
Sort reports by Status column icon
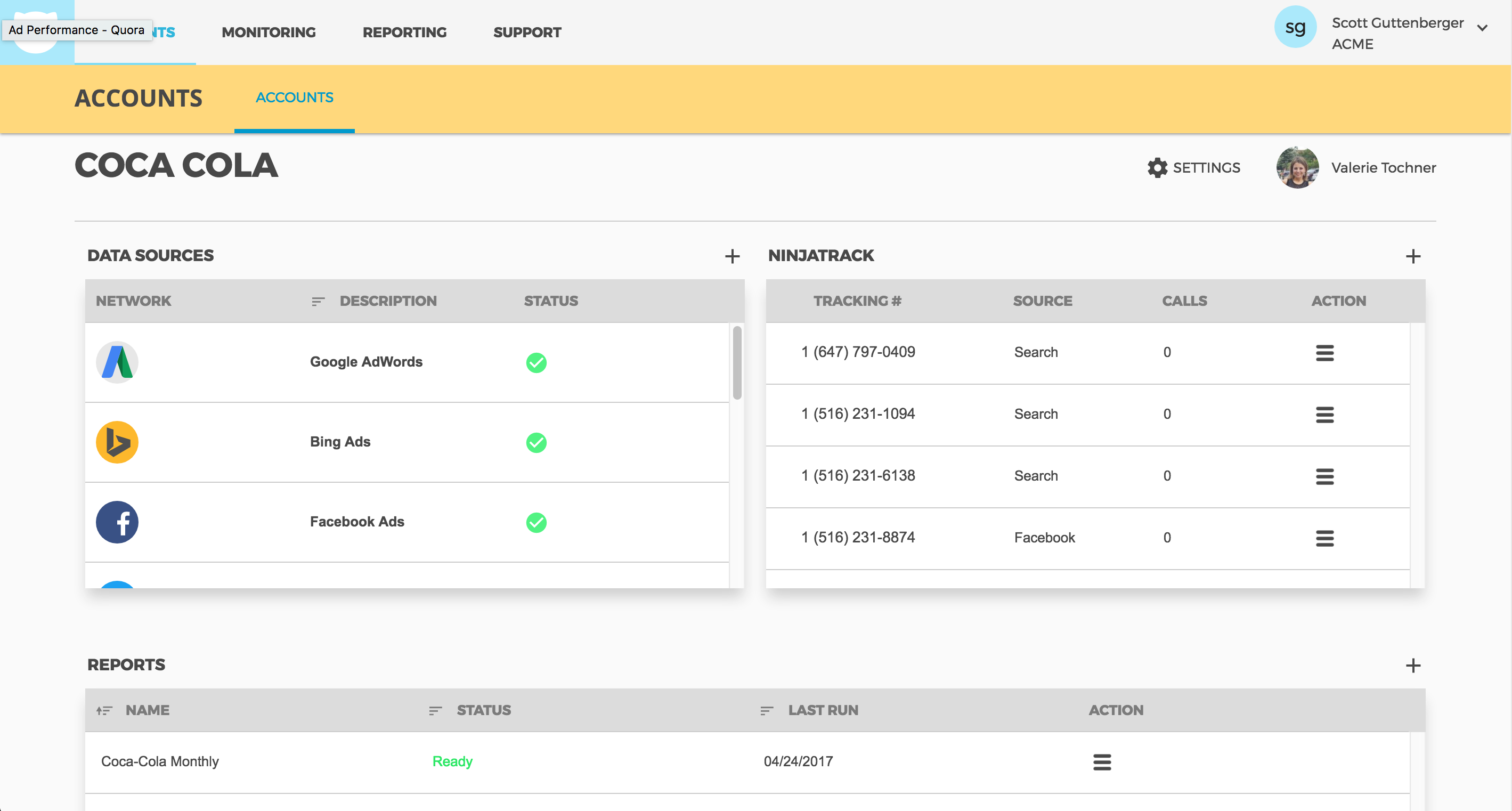coord(435,711)
